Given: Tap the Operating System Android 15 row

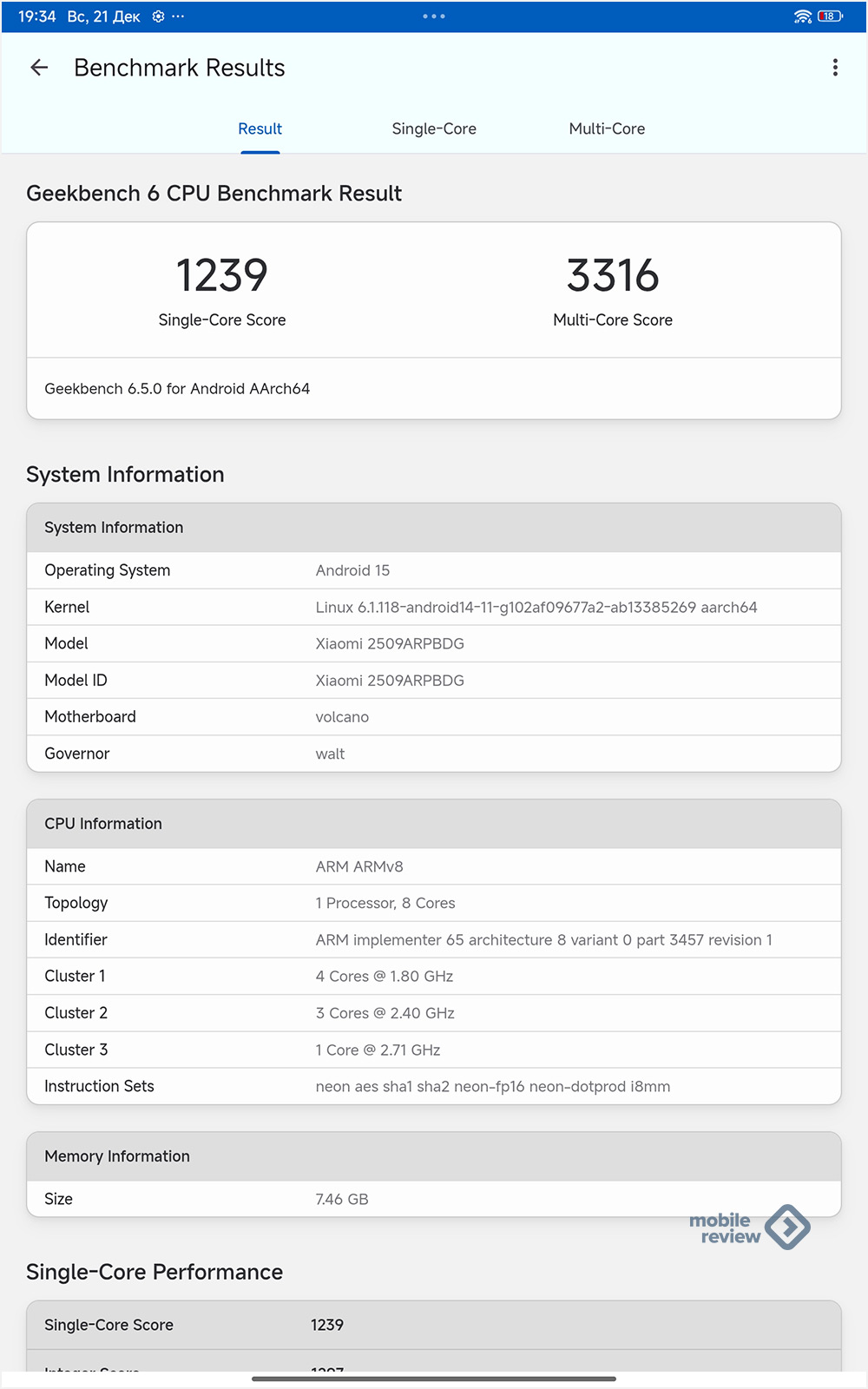Looking at the screenshot, I should tap(434, 570).
